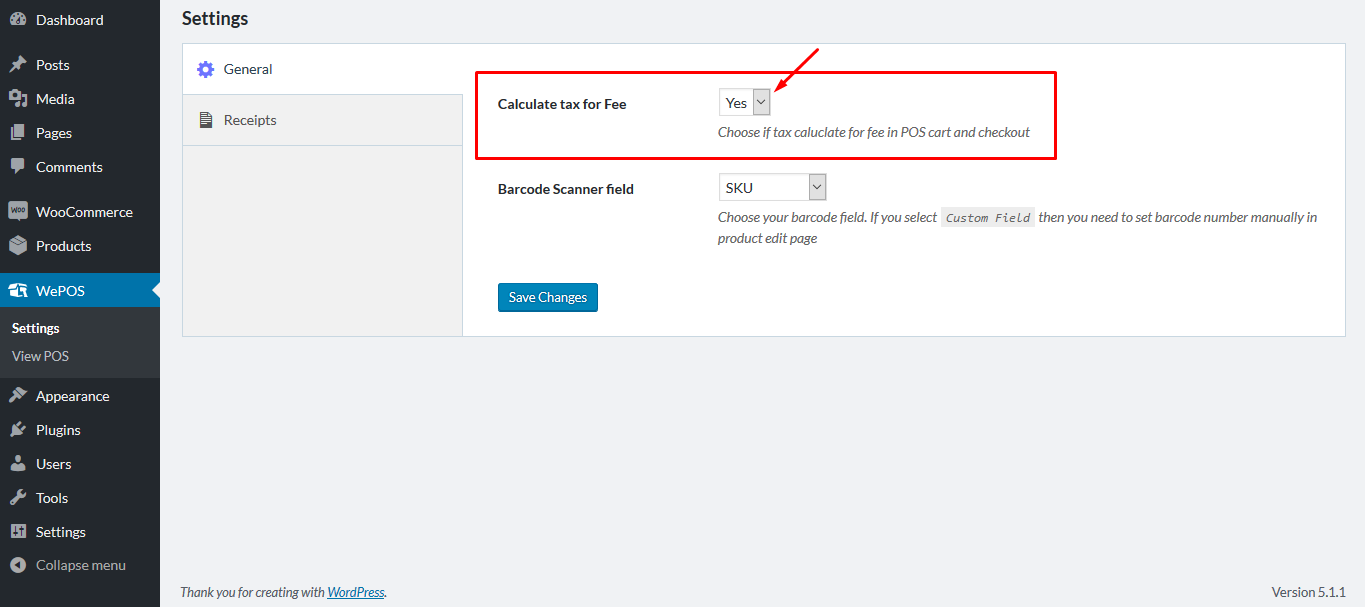Open View POS submenu item

pyautogui.click(x=40, y=356)
